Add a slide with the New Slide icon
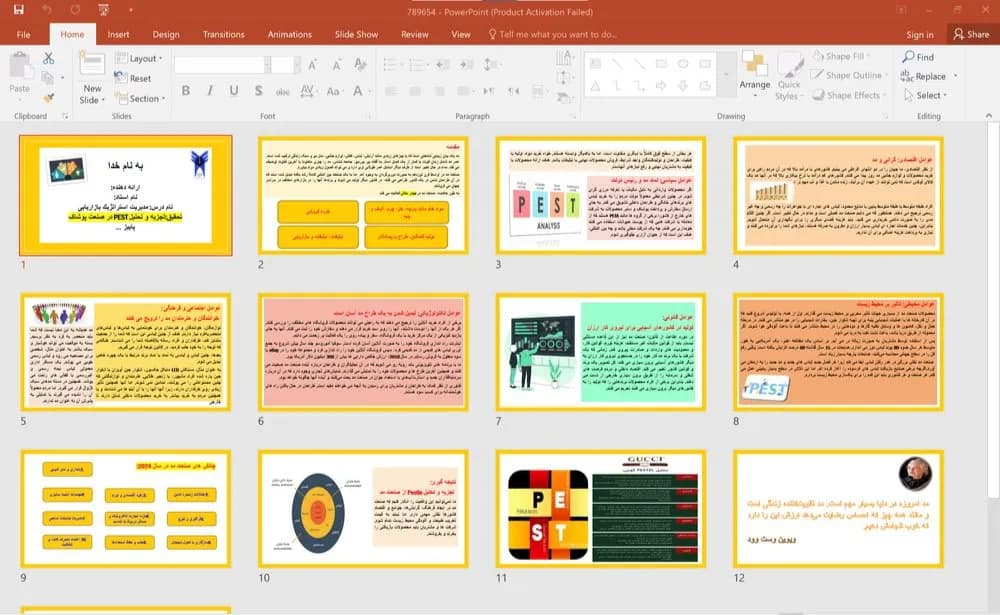1000x615 pixels. pyautogui.click(x=92, y=64)
